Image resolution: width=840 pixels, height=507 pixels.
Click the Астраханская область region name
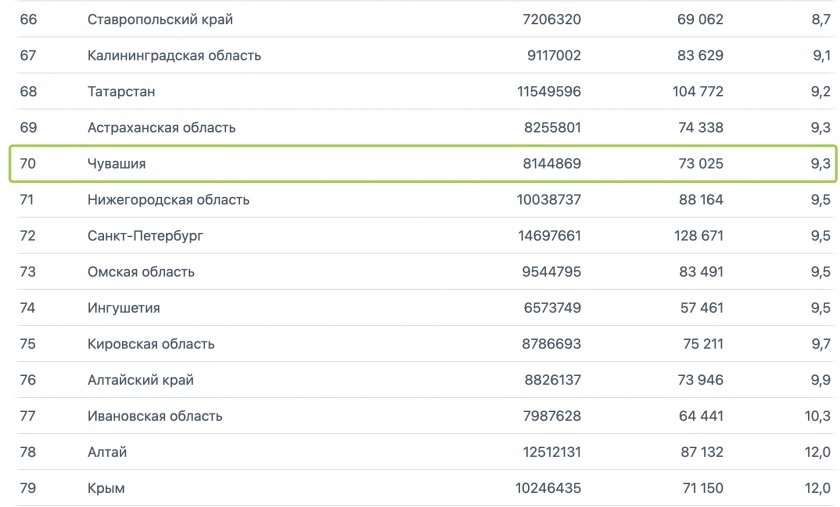(x=161, y=128)
